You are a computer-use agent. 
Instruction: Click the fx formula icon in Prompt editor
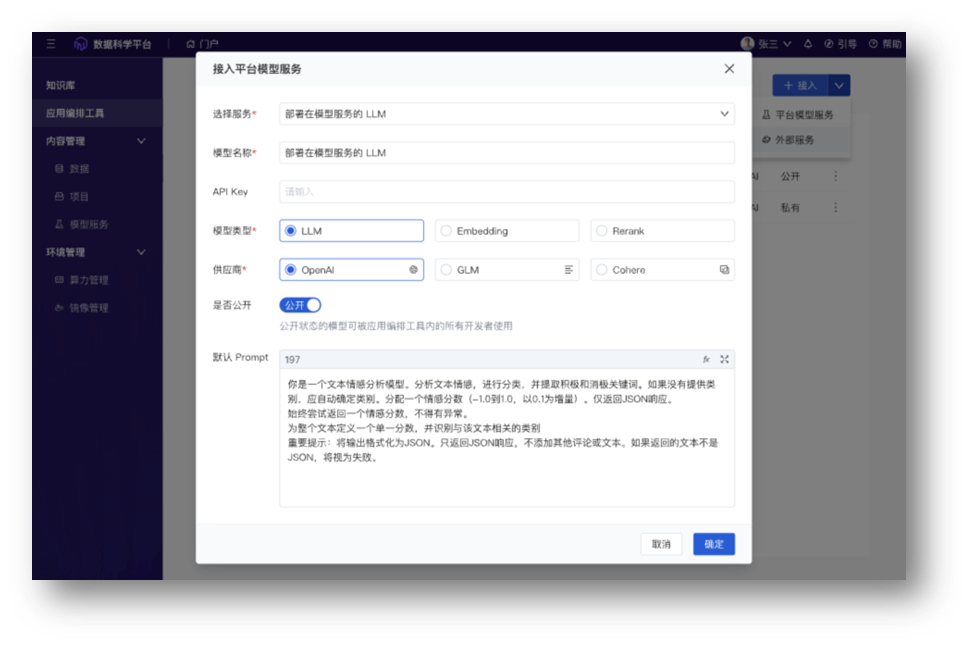(x=706, y=360)
